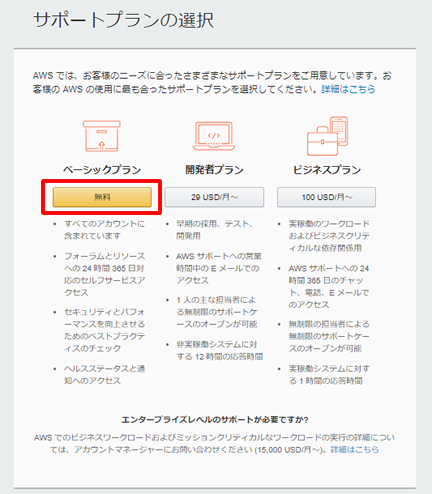Click the 非実稼働システム 12 時間 response bullet
The height and width of the screenshot is (494, 432).
coord(220,351)
